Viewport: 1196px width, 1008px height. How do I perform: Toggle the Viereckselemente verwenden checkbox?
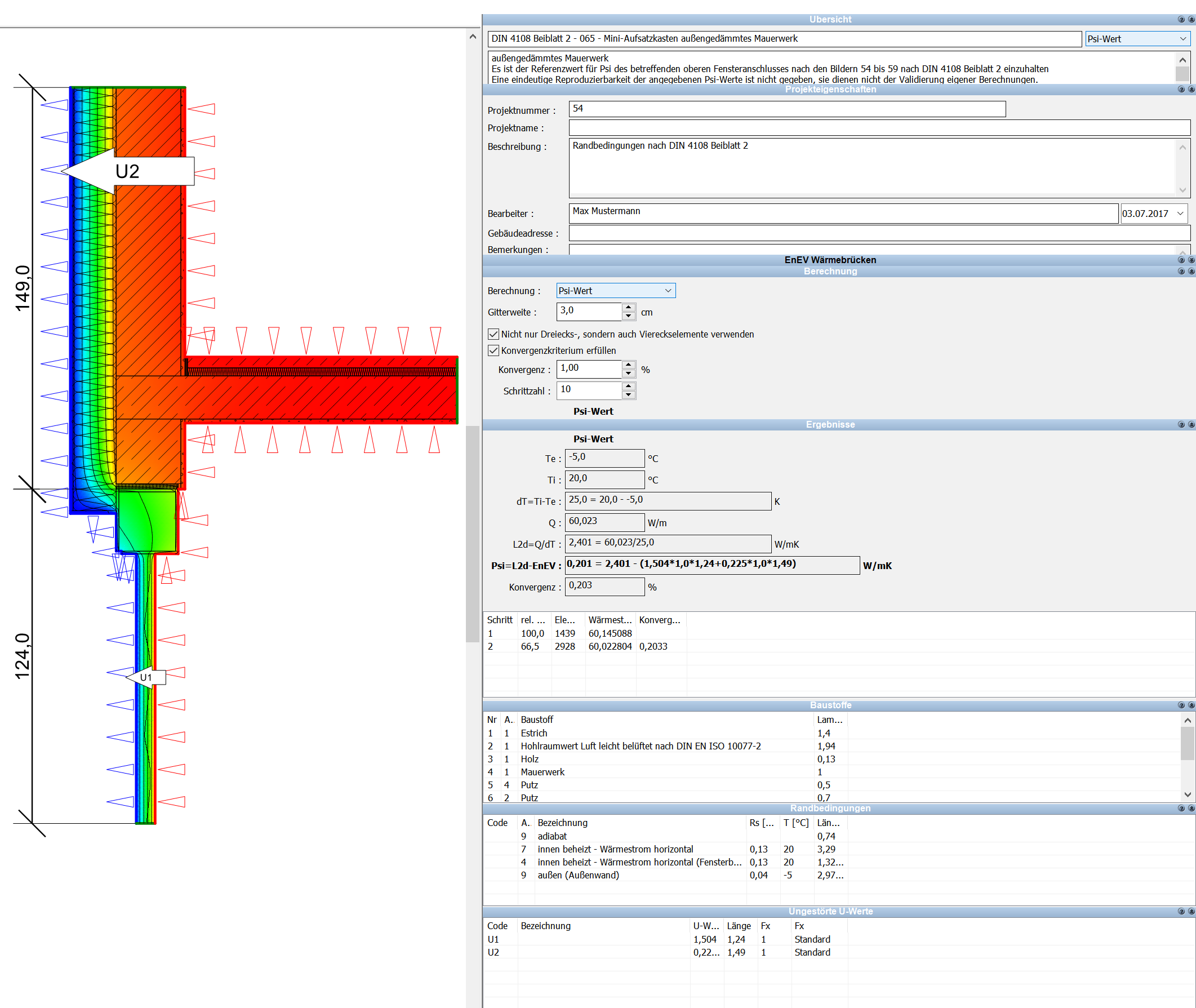[493, 334]
